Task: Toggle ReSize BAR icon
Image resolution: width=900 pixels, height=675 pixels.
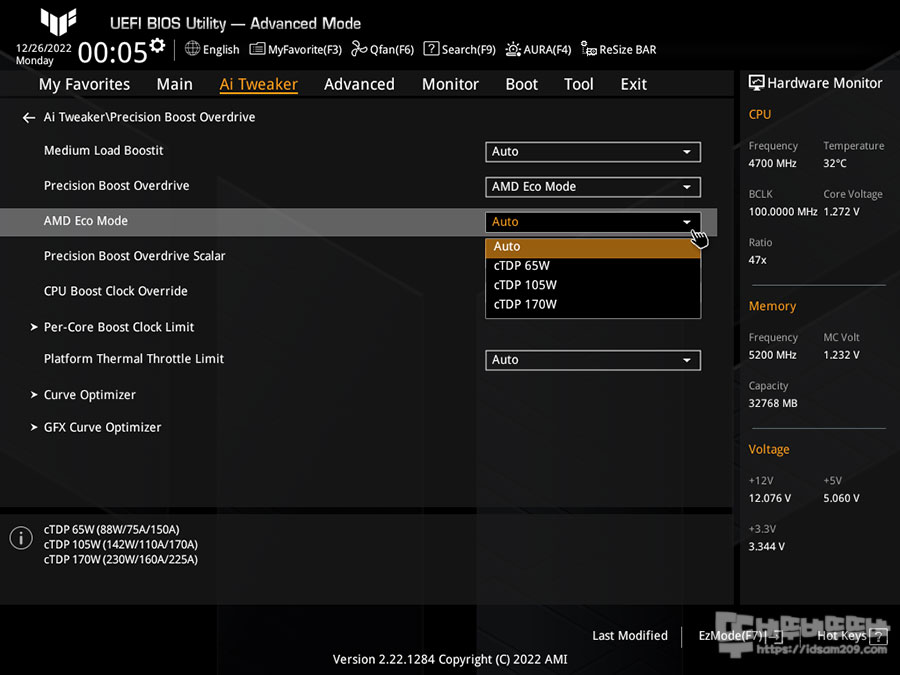Action: [x=588, y=49]
